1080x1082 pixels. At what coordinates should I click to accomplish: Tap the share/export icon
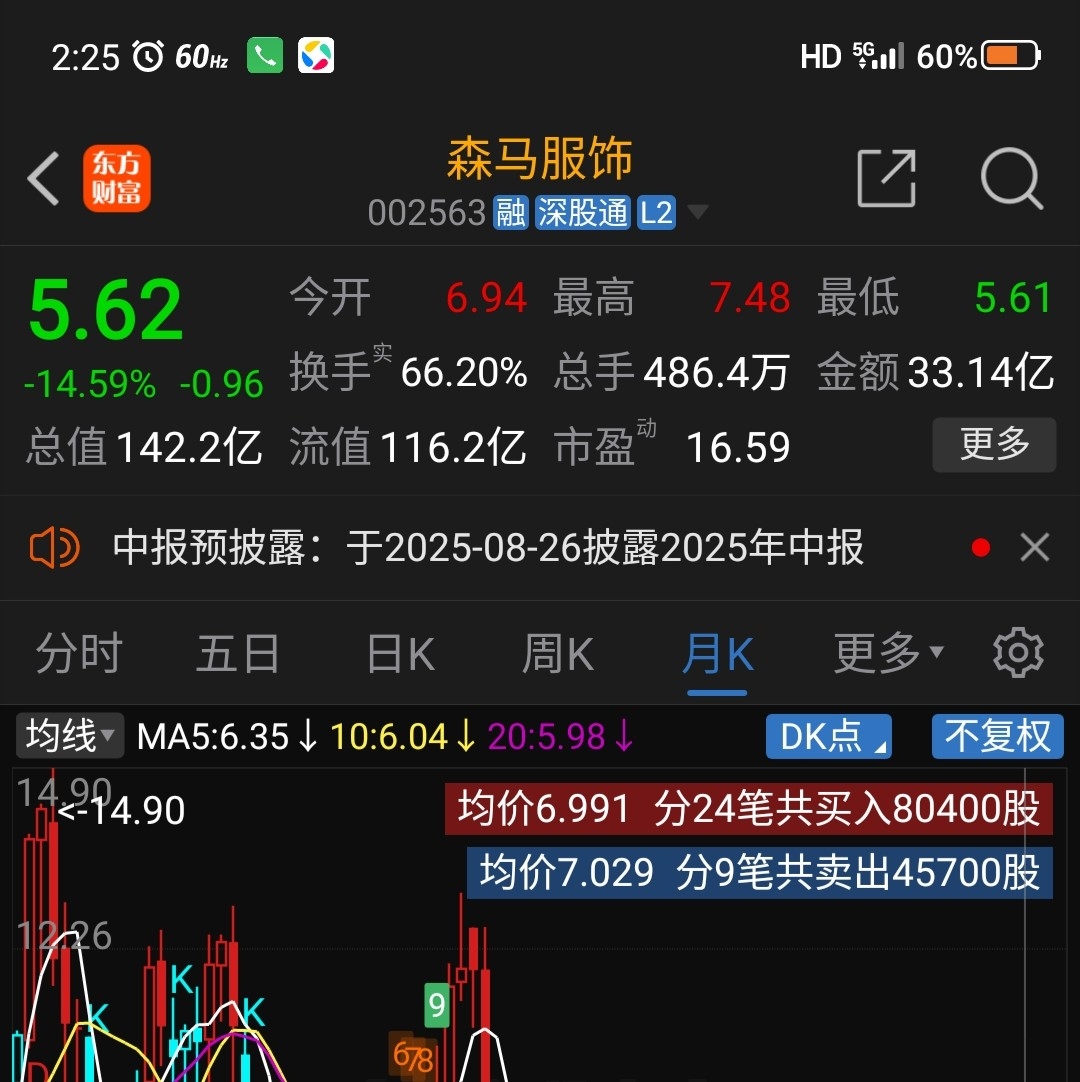[x=887, y=178]
